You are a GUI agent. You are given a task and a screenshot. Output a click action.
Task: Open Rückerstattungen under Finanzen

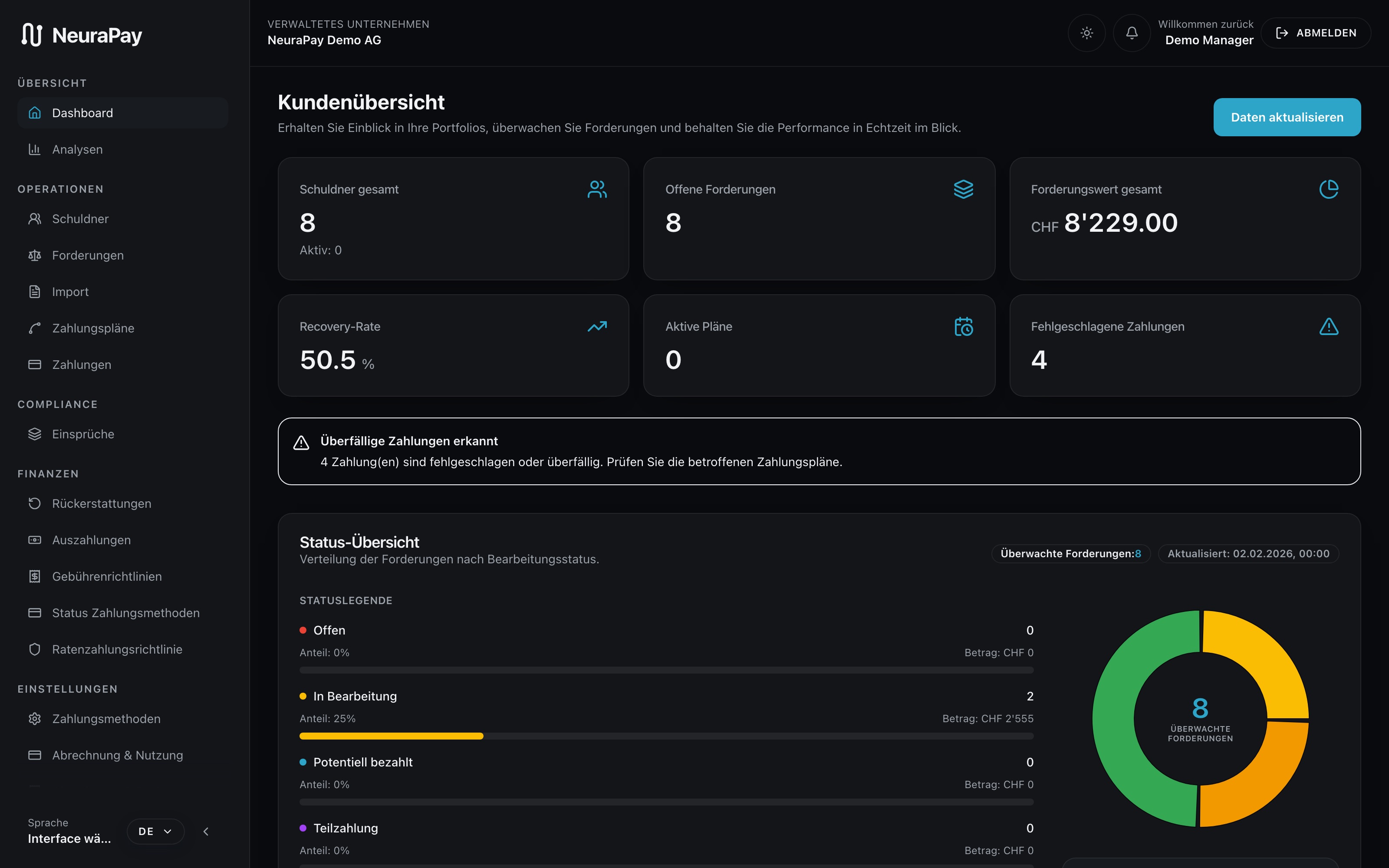point(123,503)
